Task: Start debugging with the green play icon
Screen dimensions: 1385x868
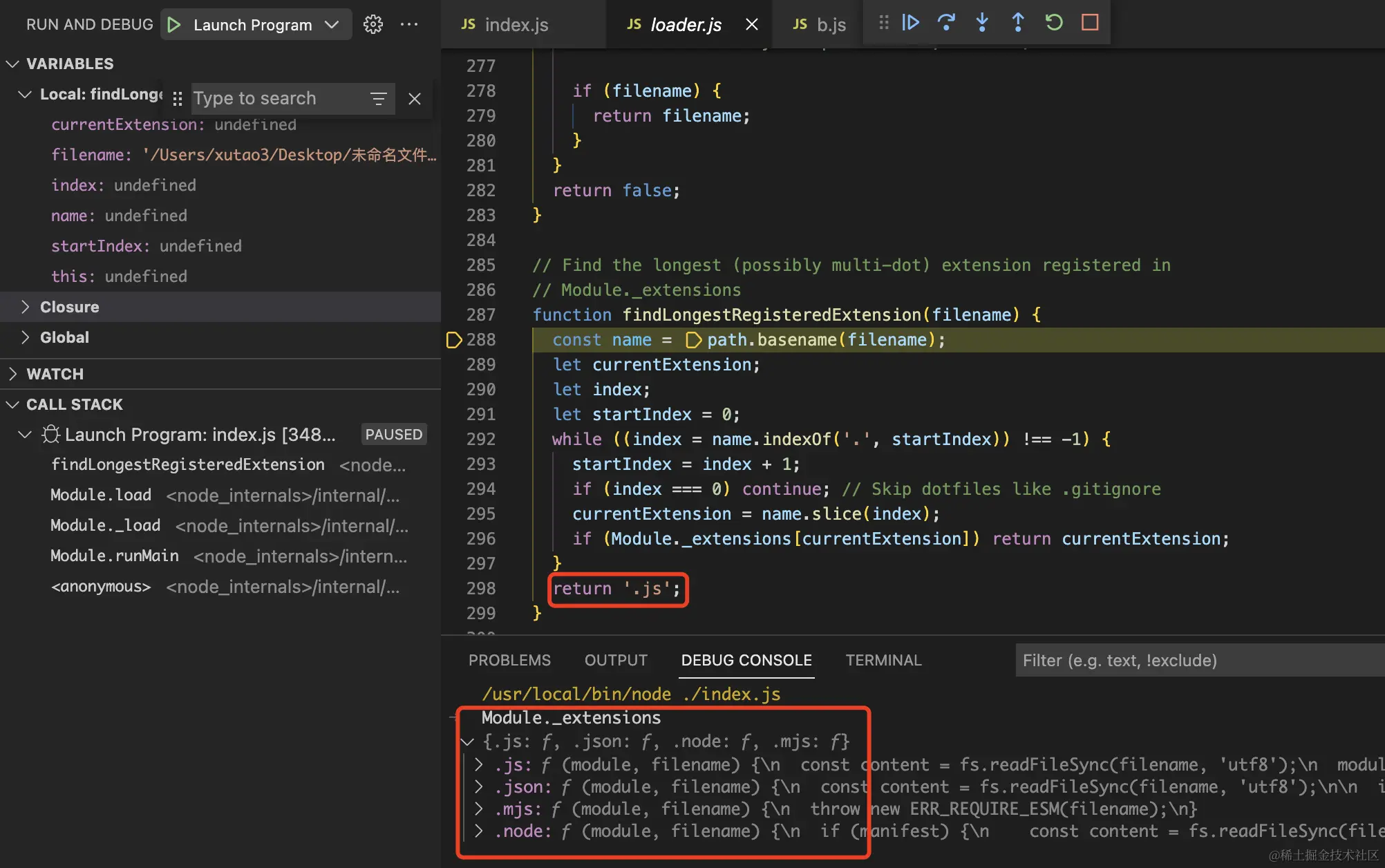Action: pos(174,25)
